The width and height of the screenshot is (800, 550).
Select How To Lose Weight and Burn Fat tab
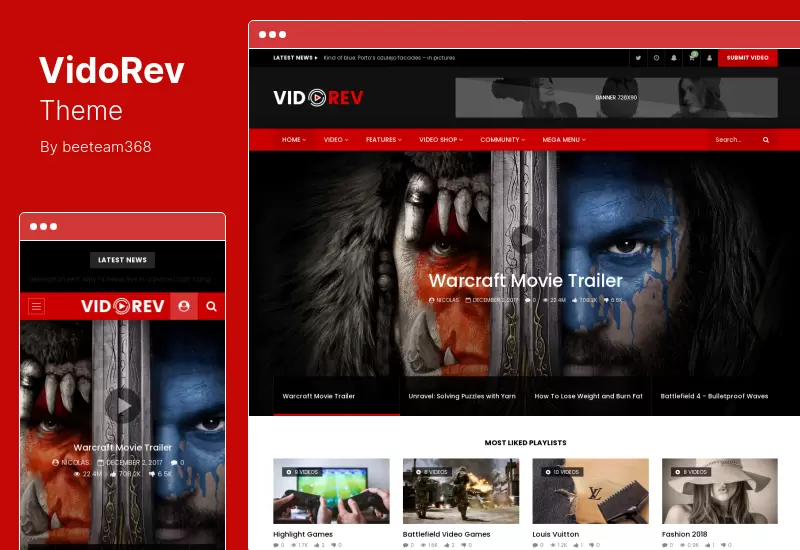point(588,396)
